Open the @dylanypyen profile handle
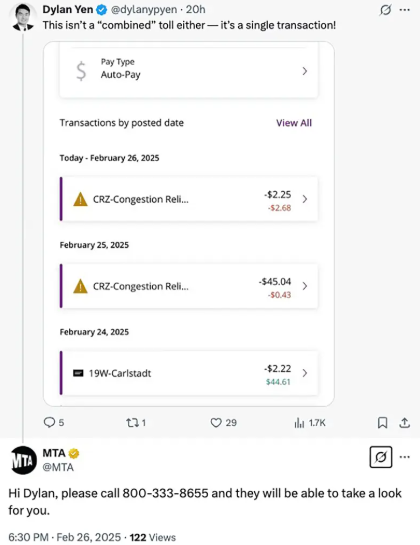Screen dimensions: 420x545 (x=144, y=9)
